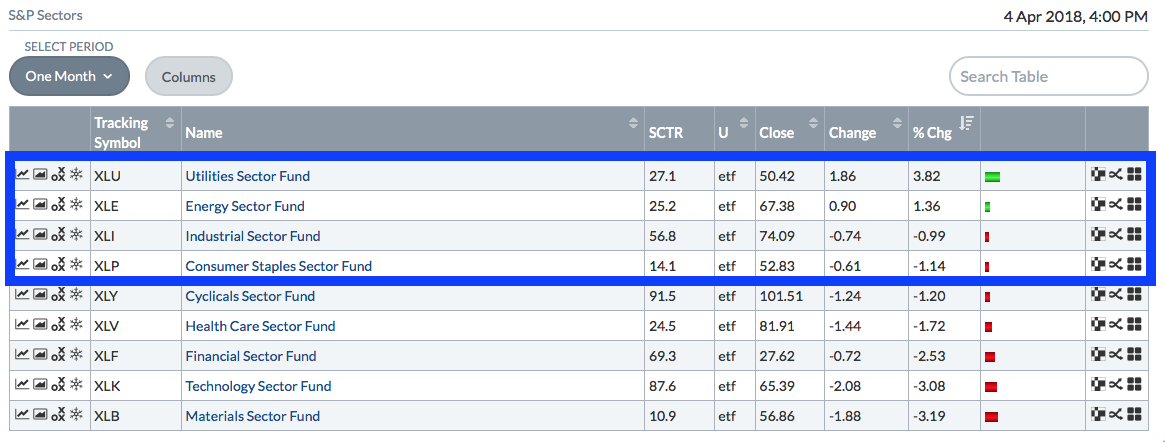
Task: Open the crossing-lines PerfChart icon for XLB
Action: 1116,415
